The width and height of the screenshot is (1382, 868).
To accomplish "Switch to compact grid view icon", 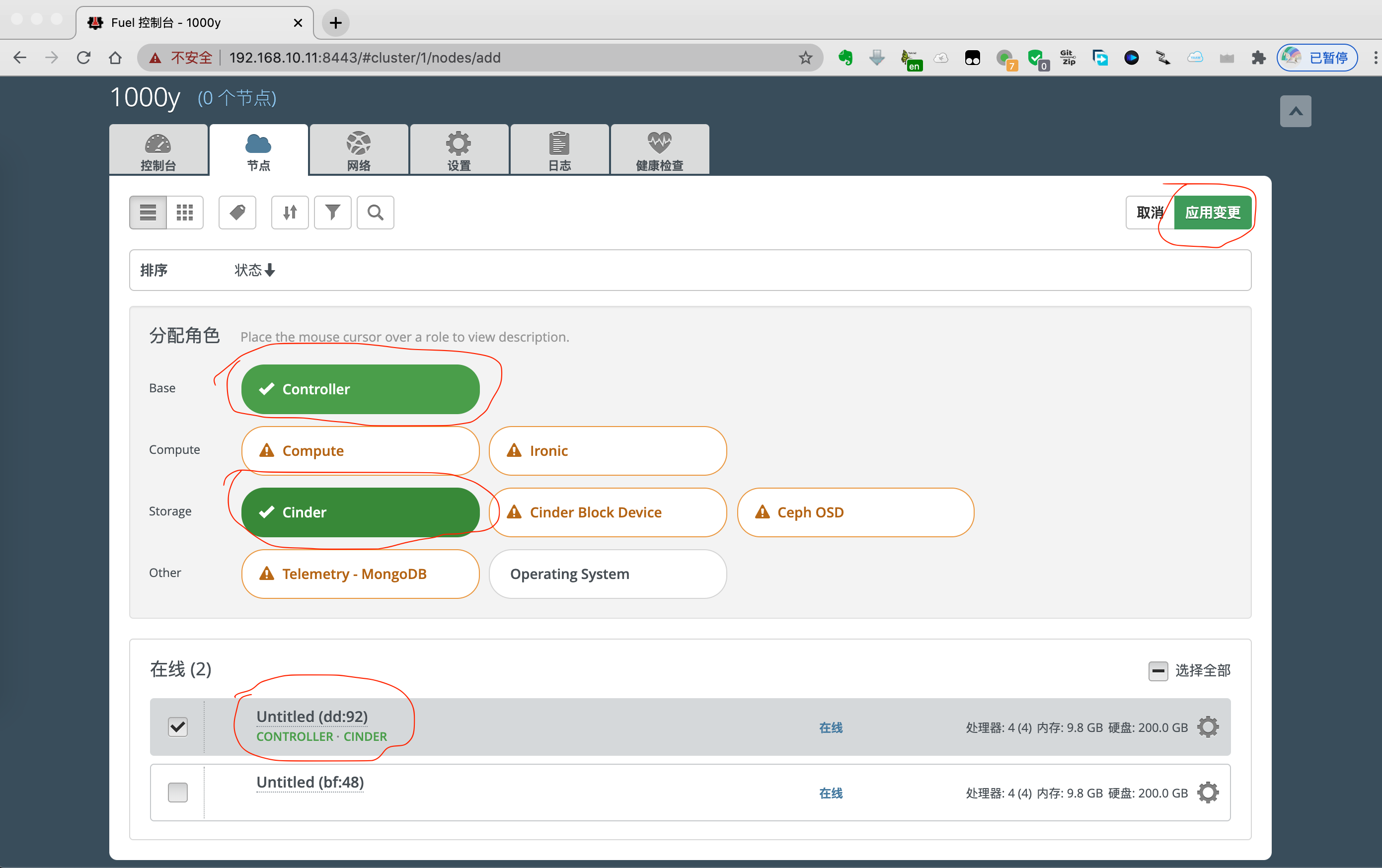I will click(x=185, y=212).
